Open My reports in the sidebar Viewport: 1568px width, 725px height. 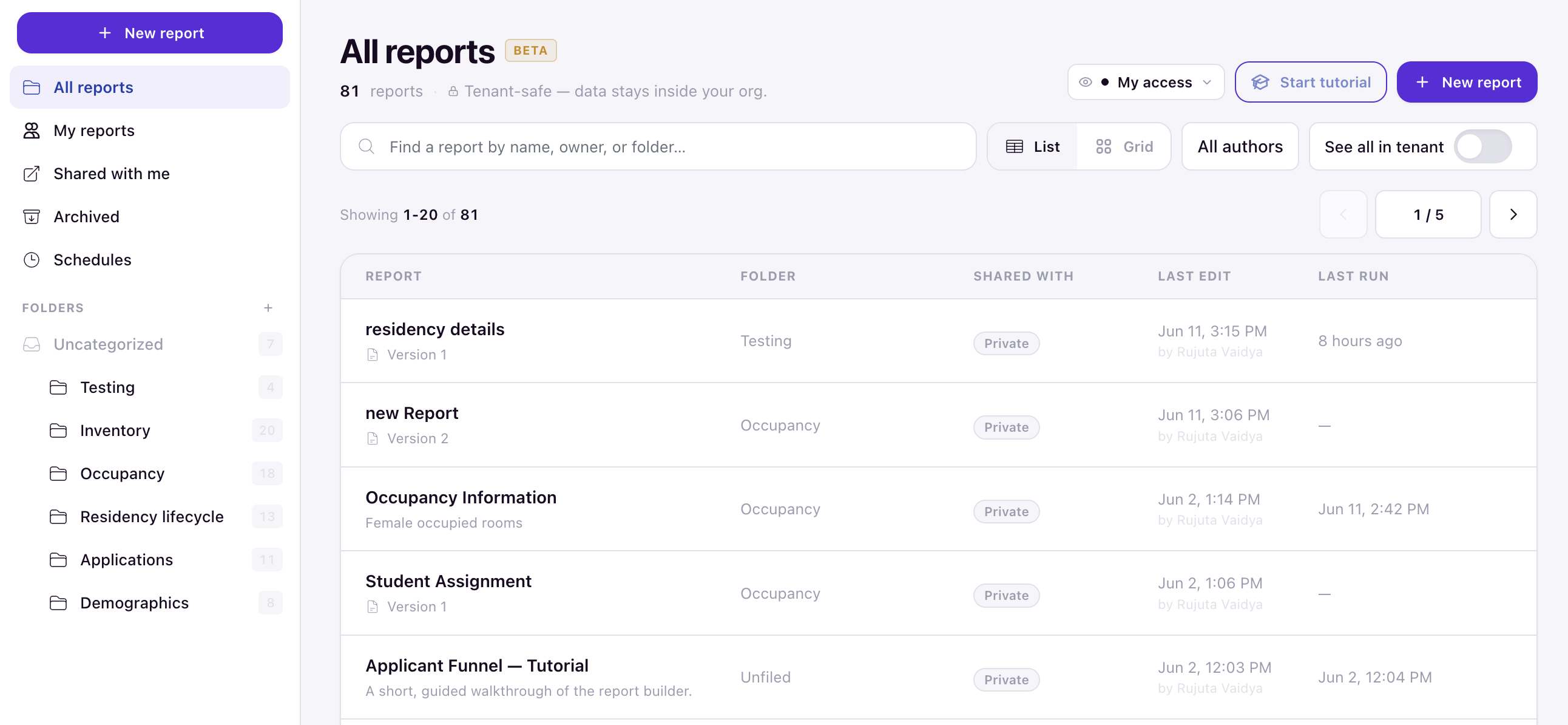pos(150,131)
